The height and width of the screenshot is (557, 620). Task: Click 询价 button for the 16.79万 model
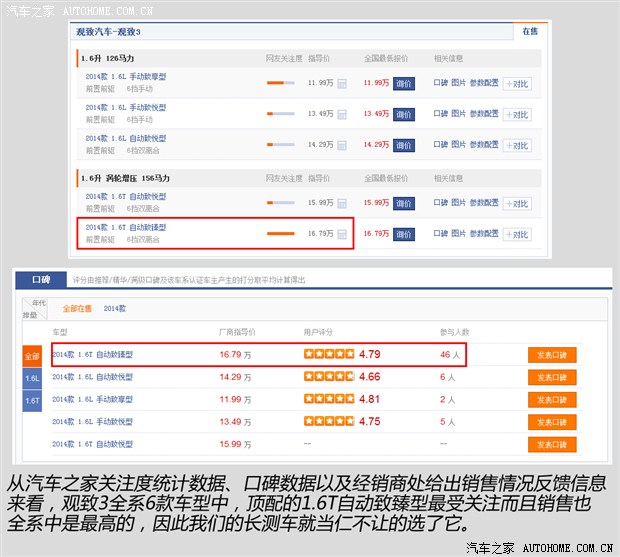(403, 234)
